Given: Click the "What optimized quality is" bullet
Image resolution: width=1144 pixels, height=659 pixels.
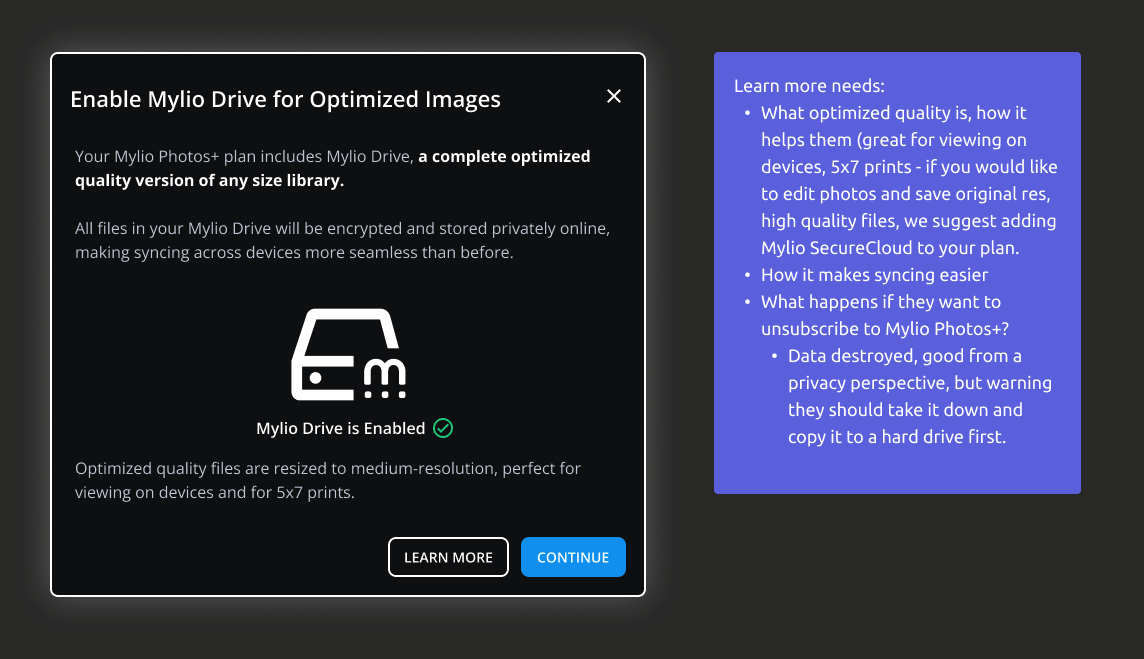Looking at the screenshot, I should pos(909,180).
